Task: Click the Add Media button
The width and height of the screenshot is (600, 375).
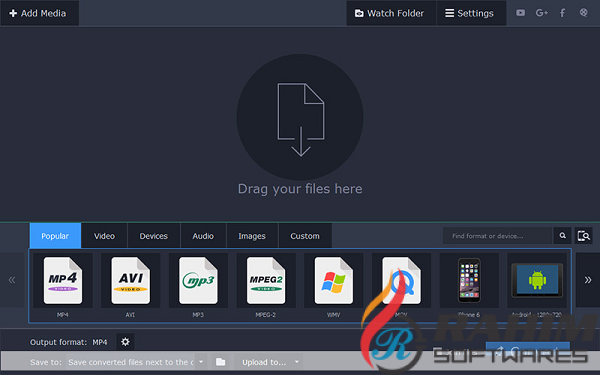Action: (x=39, y=13)
